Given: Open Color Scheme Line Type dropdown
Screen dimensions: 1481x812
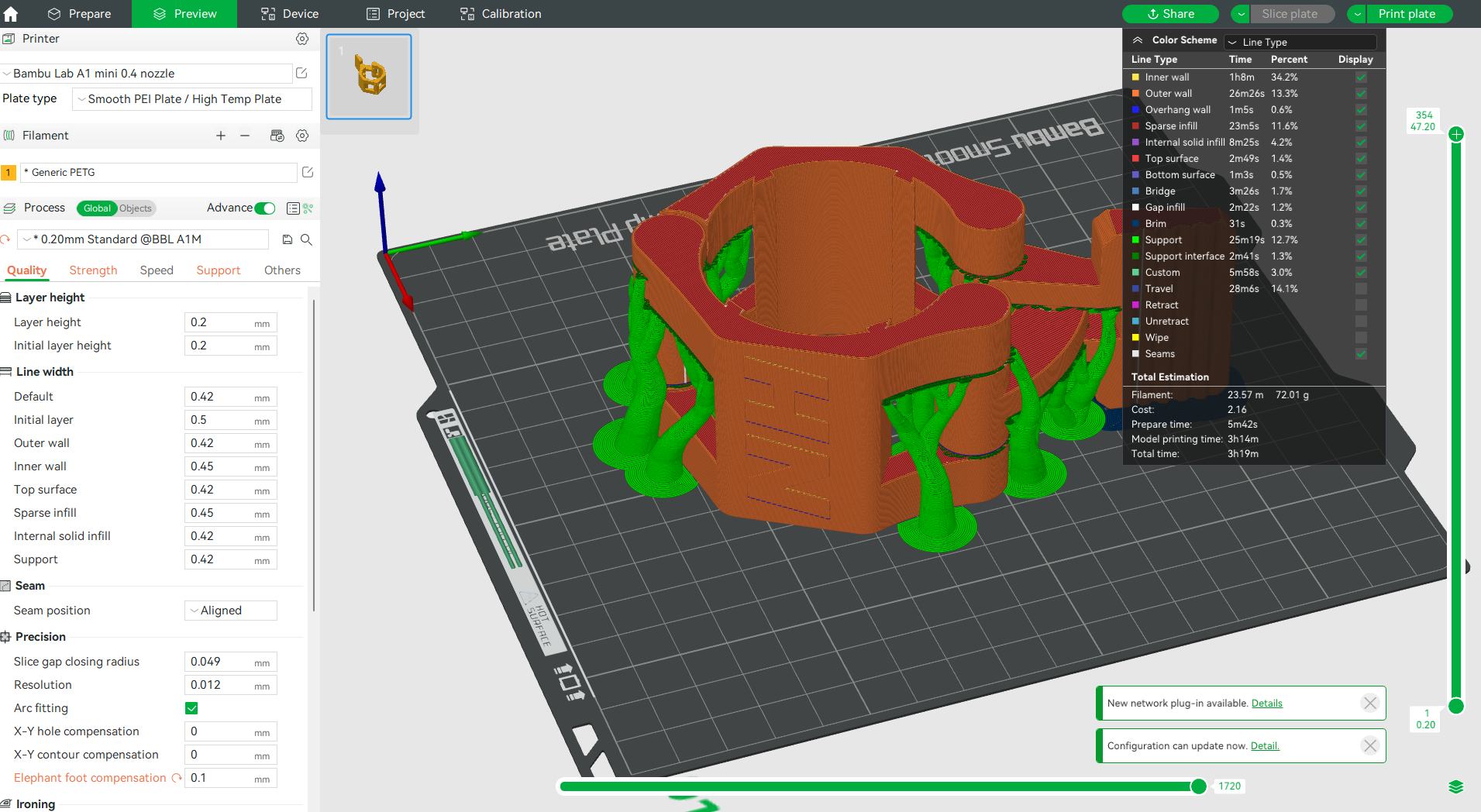Looking at the screenshot, I should click(1301, 42).
